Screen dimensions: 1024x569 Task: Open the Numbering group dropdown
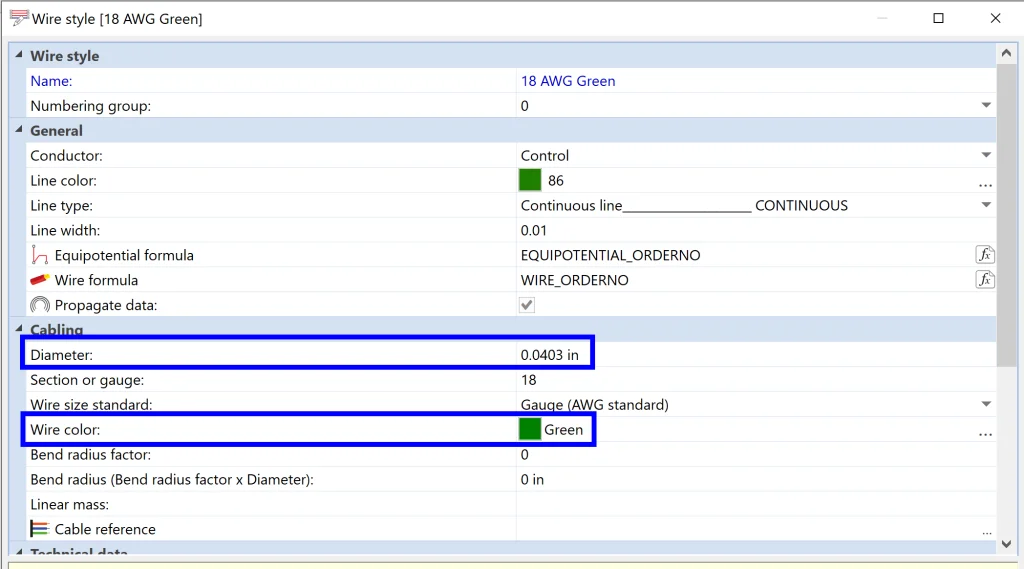pos(986,106)
